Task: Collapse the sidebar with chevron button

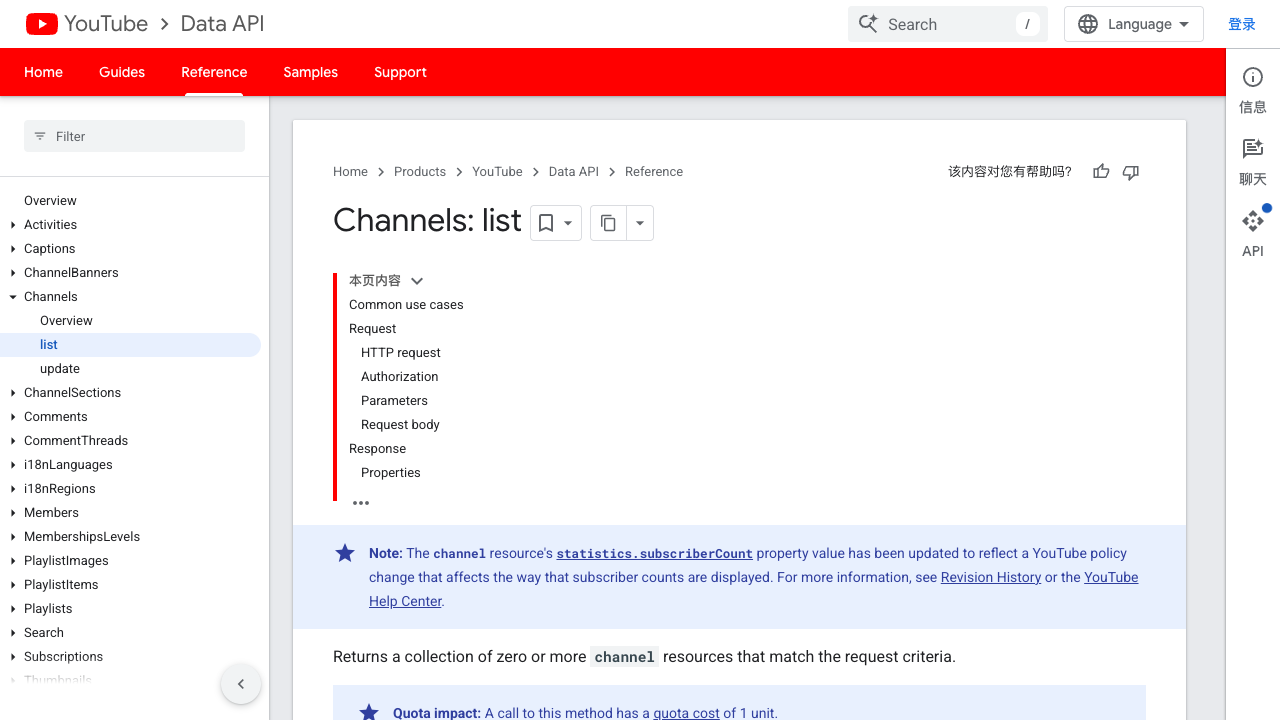Action: point(241,684)
